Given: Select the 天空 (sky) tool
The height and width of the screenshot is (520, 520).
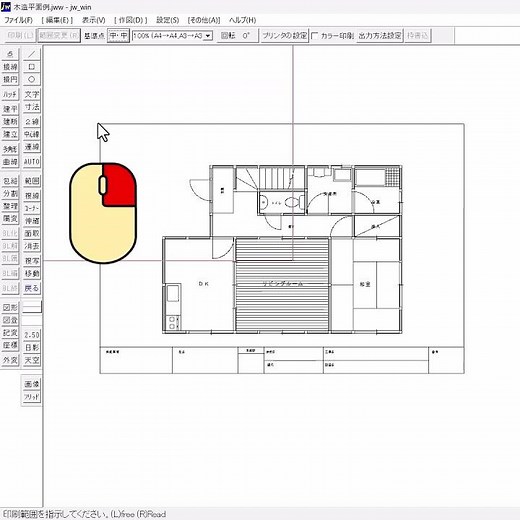Looking at the screenshot, I should click(32, 360).
